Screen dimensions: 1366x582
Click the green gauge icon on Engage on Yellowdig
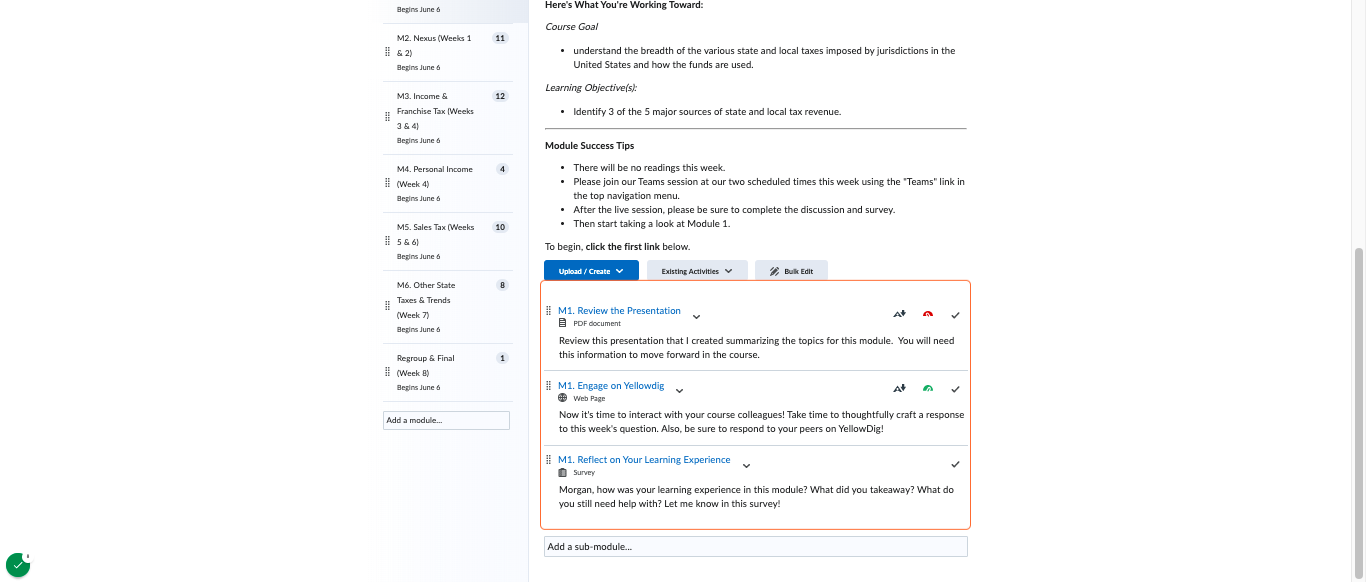(x=928, y=389)
